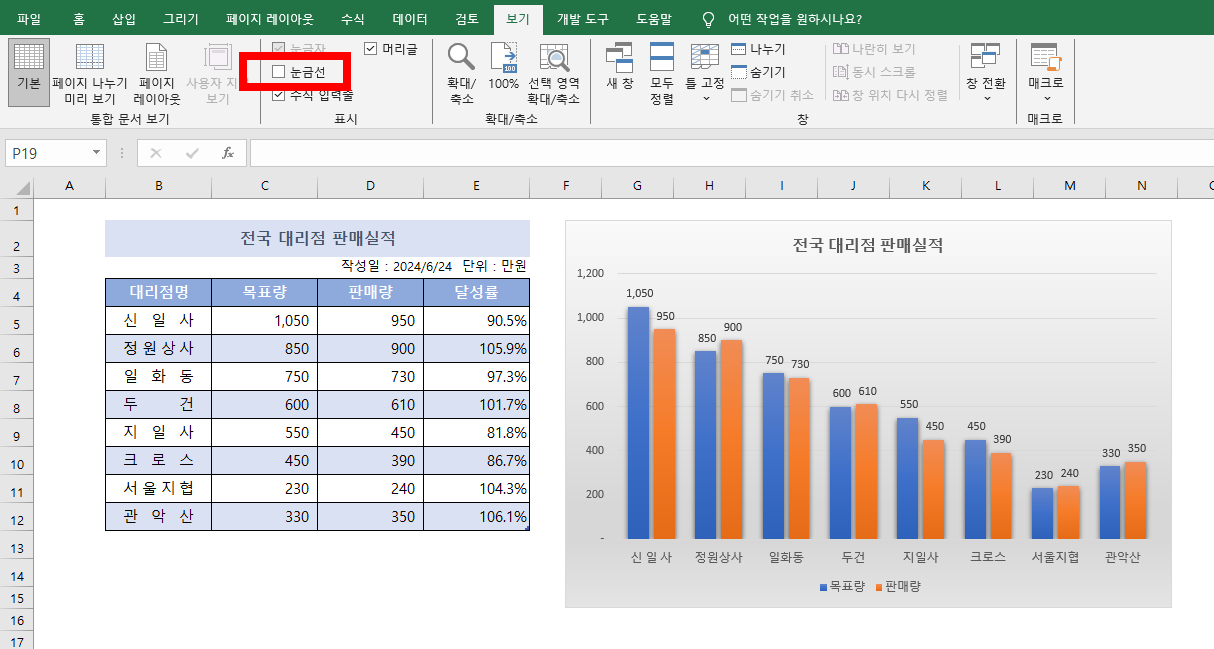Click the date cell 작성일 : 2024/6/24
This screenshot has width=1214, height=649.
tap(396, 266)
